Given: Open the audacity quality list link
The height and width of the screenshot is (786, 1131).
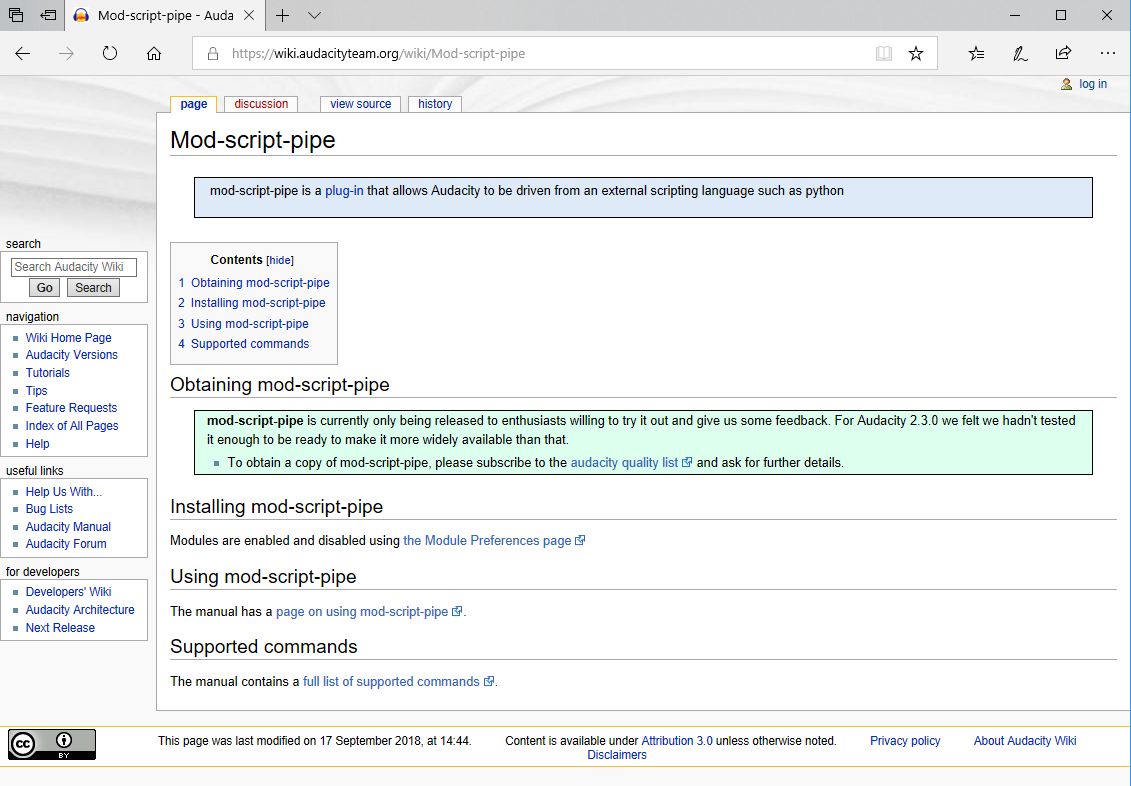Looking at the screenshot, I should click(x=624, y=463).
